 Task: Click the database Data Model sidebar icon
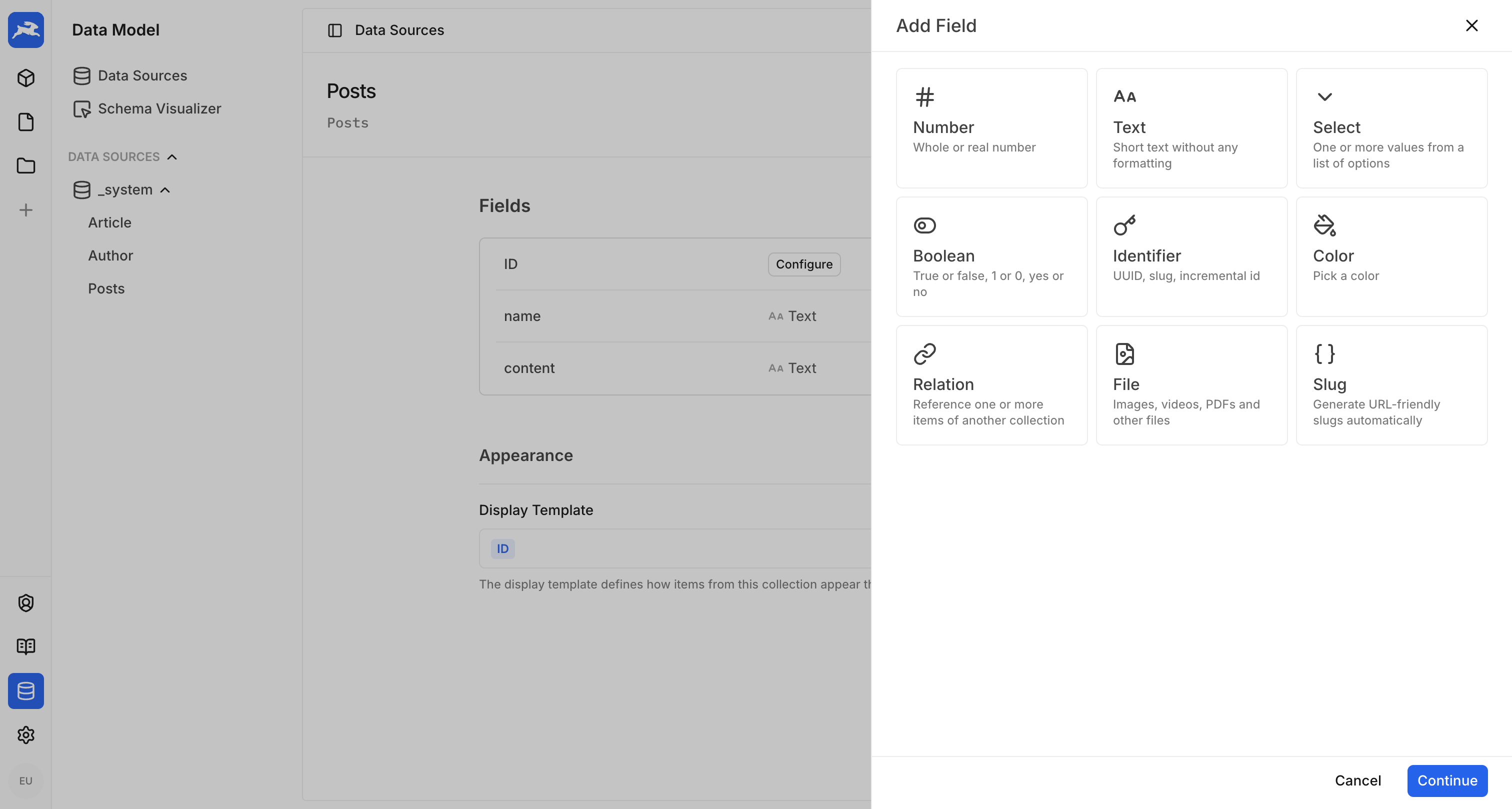(x=26, y=691)
